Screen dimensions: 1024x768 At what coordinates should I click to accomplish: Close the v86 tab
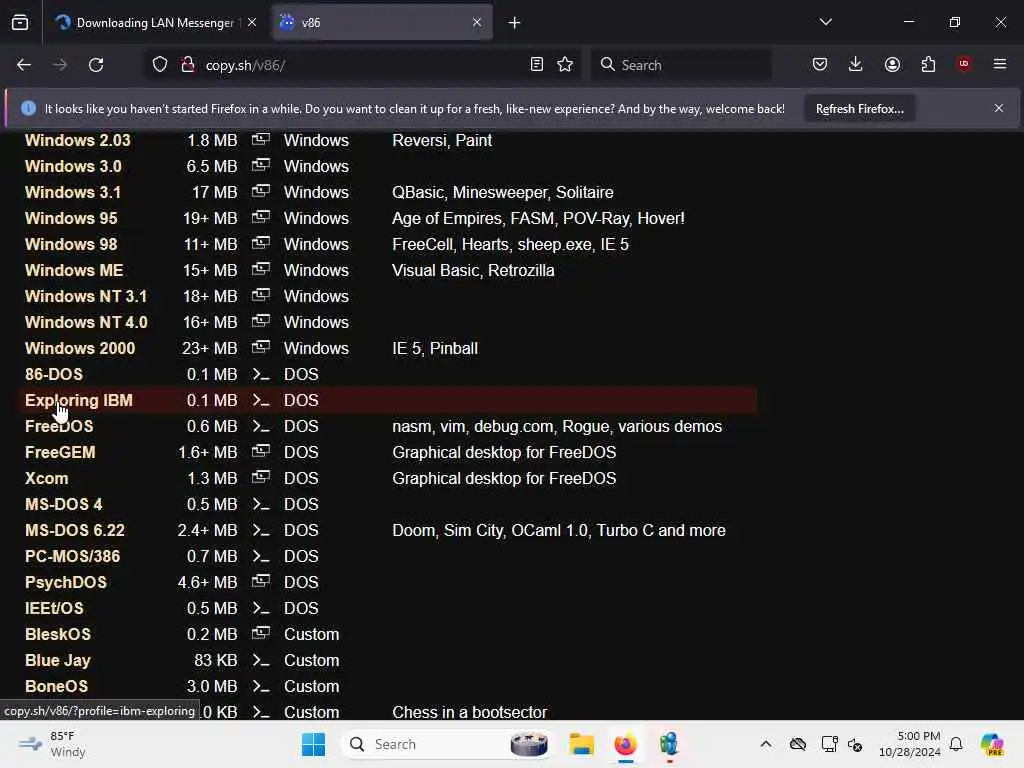477,22
